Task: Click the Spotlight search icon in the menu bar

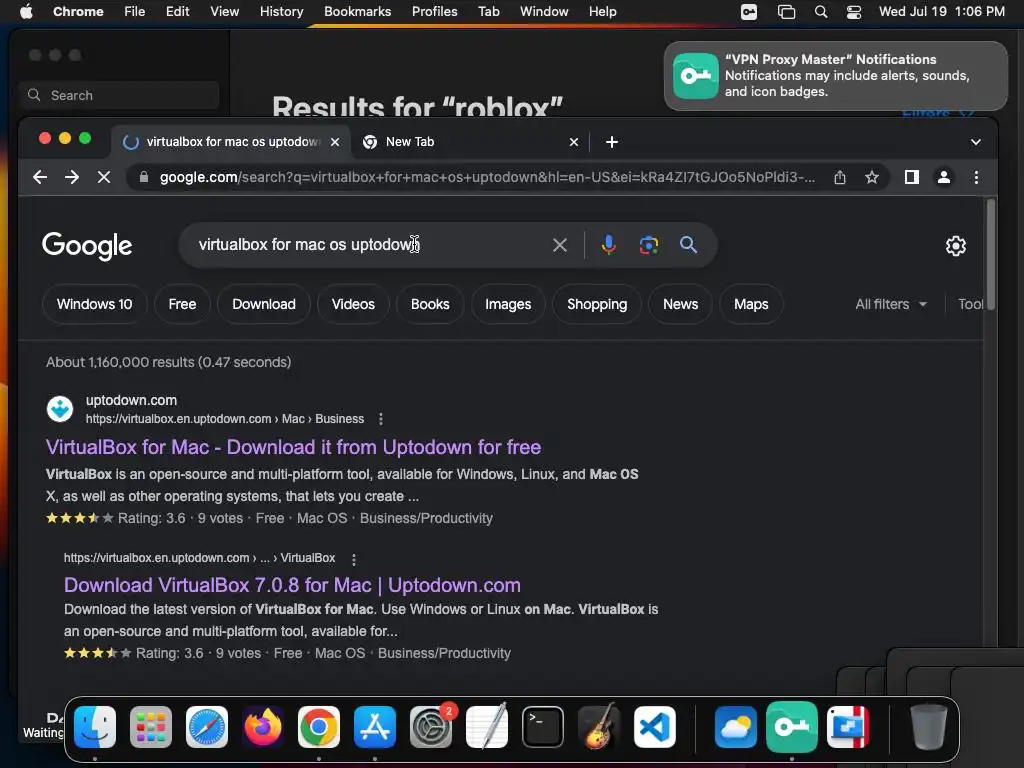Action: [821, 12]
